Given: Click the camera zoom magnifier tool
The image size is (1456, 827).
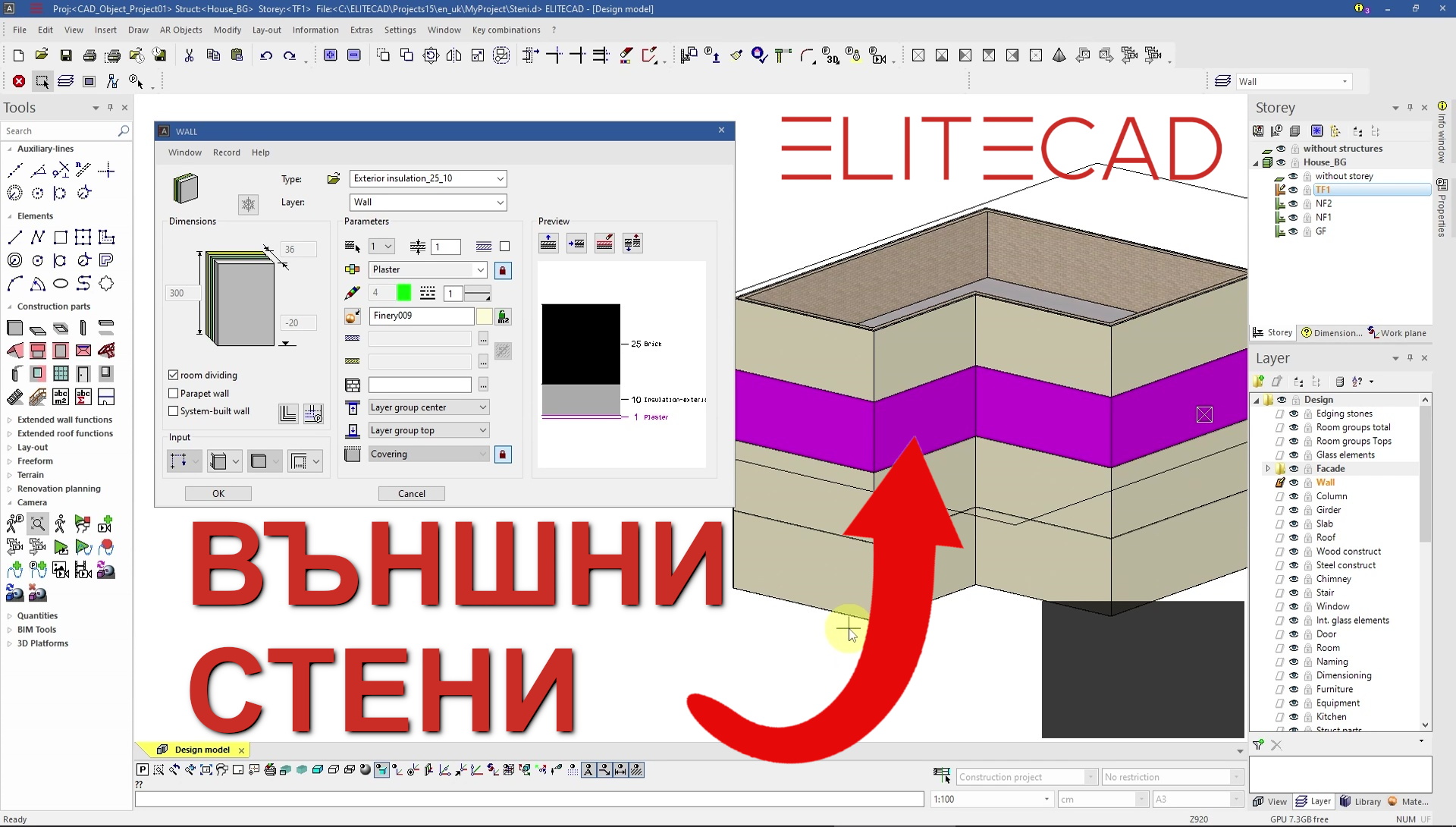Looking at the screenshot, I should click(x=38, y=524).
